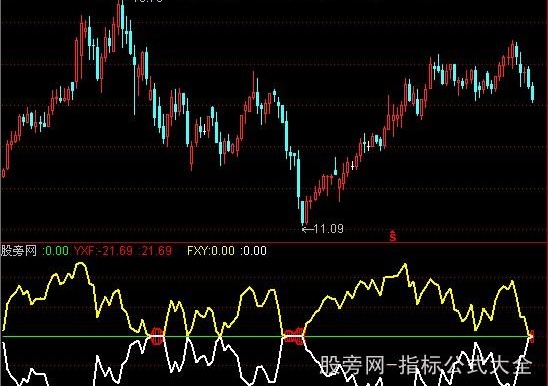548x386 pixels.
Task: Click the white :0.00 value after FXY
Action: [x=254, y=251]
